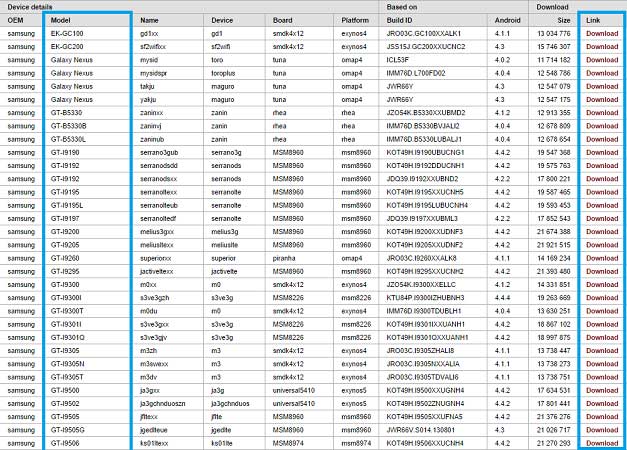Click the Platform column header
Viewport: 627px width, 450px height.
click(355, 20)
